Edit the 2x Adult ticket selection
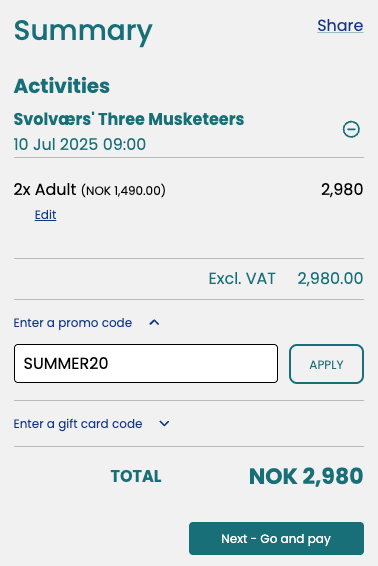The height and width of the screenshot is (566, 378). coord(45,215)
